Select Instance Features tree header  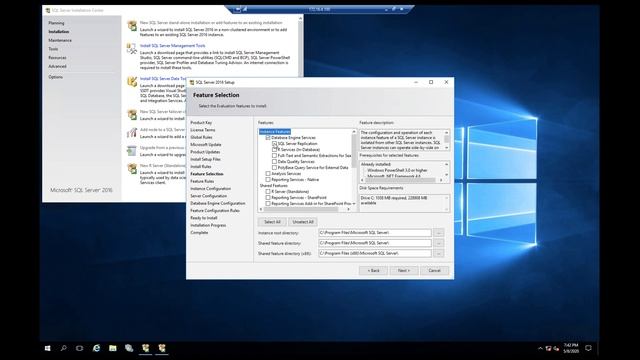point(275,132)
